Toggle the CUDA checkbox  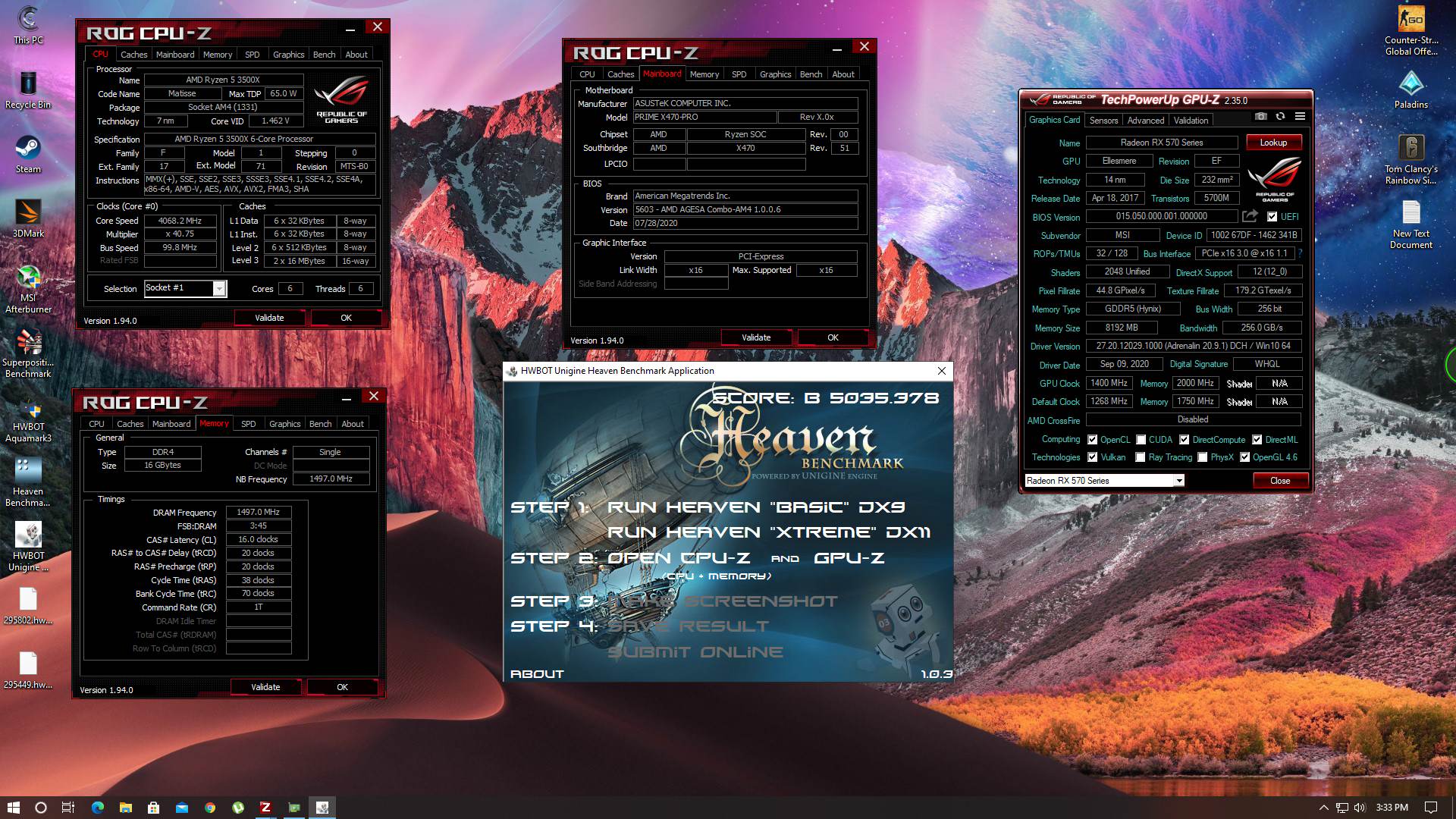pos(1141,440)
